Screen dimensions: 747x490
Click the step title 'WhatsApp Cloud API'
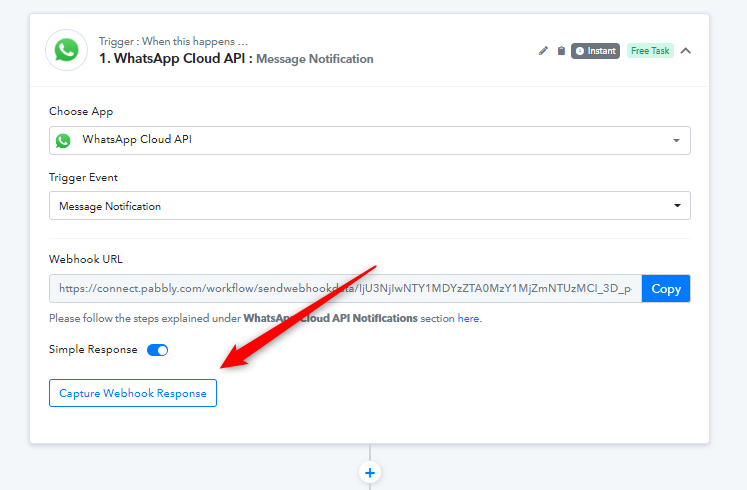click(x=179, y=59)
